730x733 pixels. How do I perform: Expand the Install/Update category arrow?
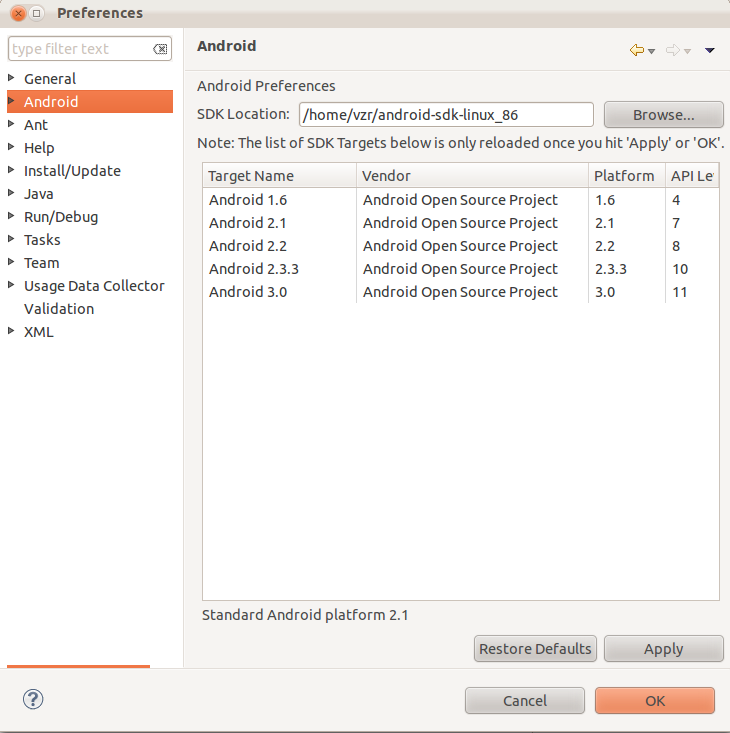pyautogui.click(x=12, y=170)
